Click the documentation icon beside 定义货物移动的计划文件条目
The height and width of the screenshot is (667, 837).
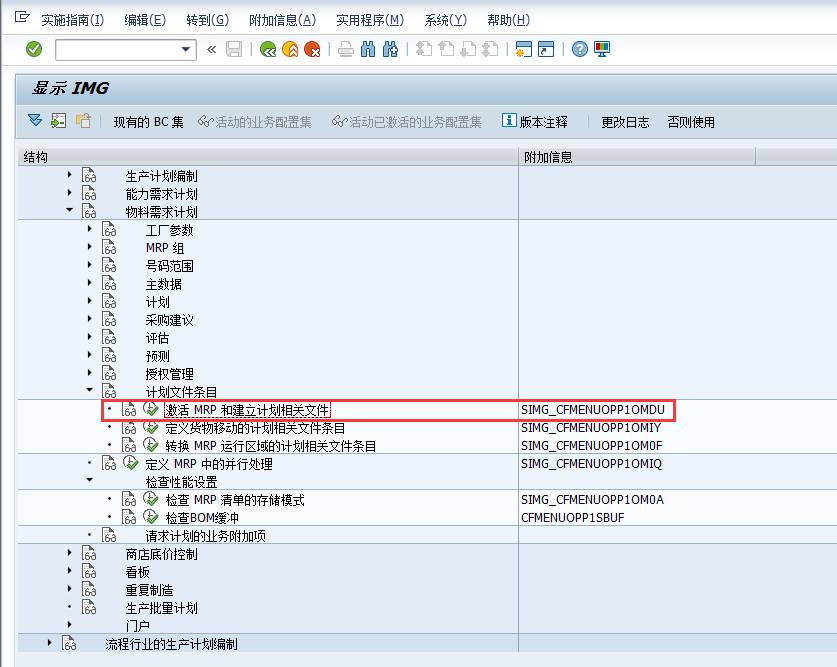pos(130,427)
